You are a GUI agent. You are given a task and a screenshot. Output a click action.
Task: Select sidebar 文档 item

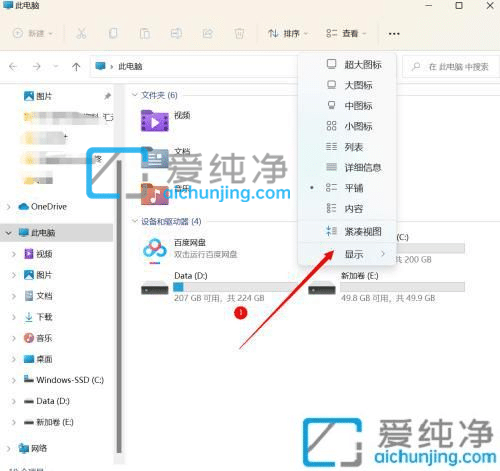38,296
